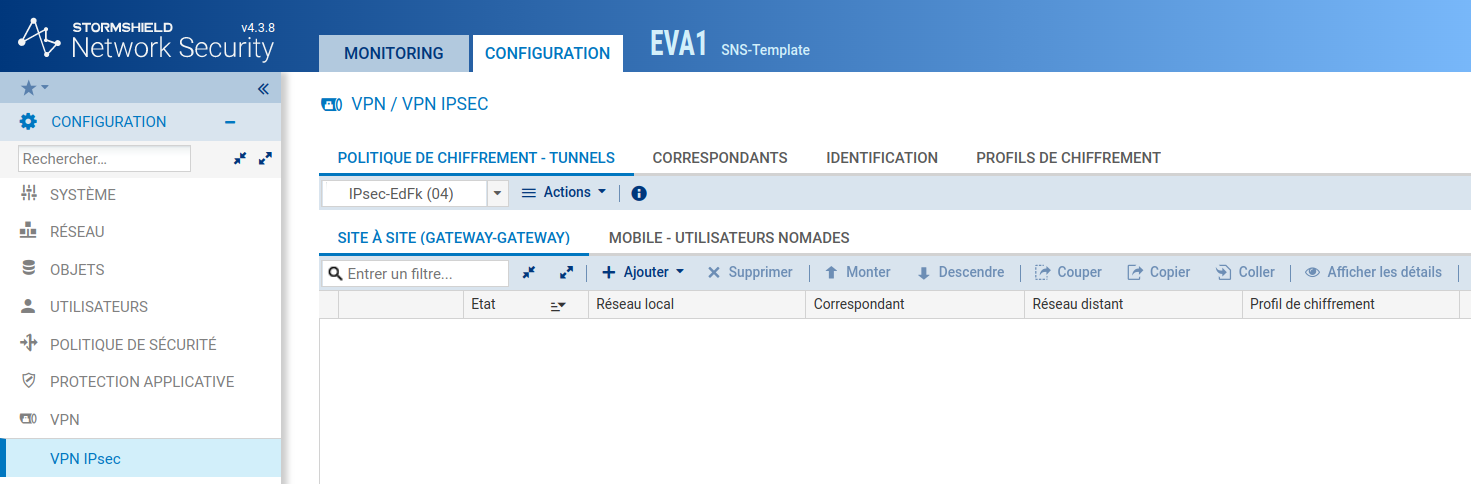Open the IPsec-EdFk (04) policy dropdown
1471x484 pixels.
click(497, 194)
